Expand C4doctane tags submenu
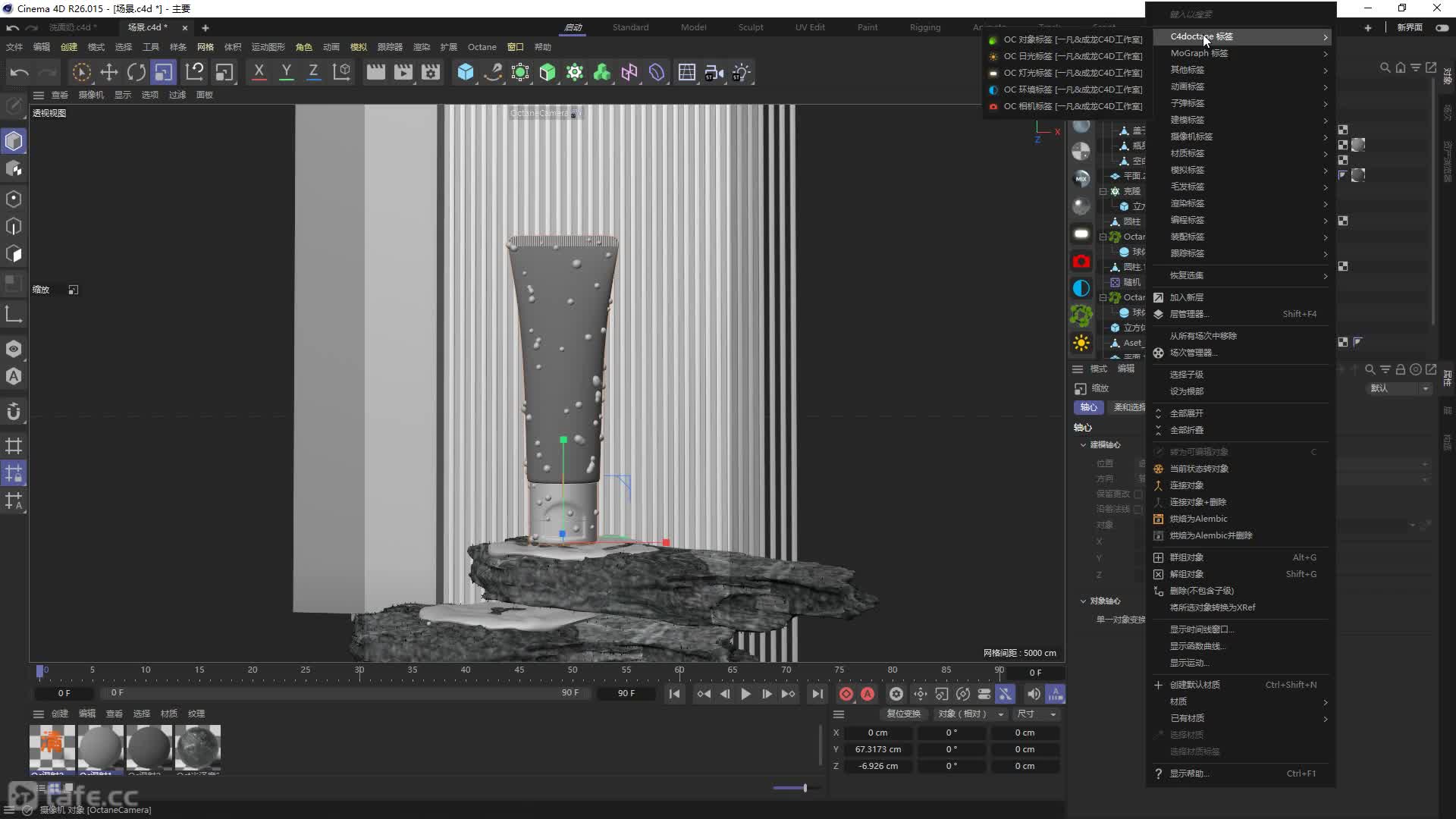The height and width of the screenshot is (819, 1456). [1241, 36]
